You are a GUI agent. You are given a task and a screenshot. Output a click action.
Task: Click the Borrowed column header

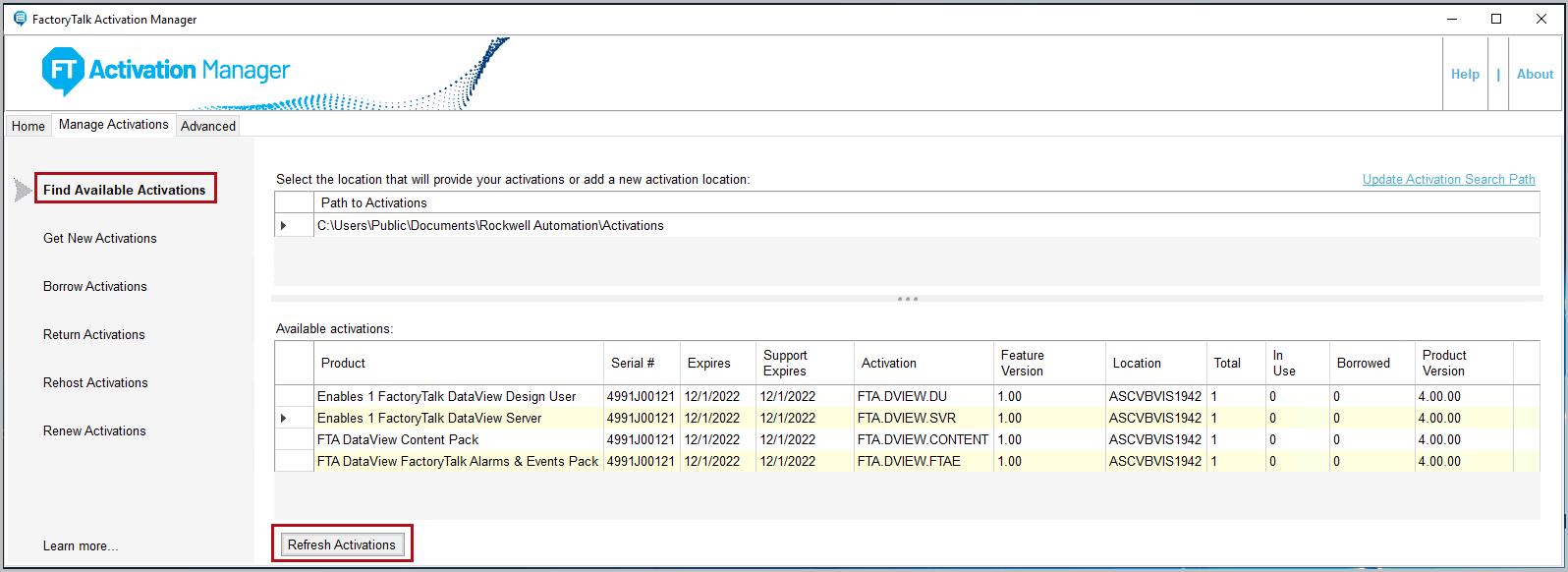pyautogui.click(x=1372, y=363)
